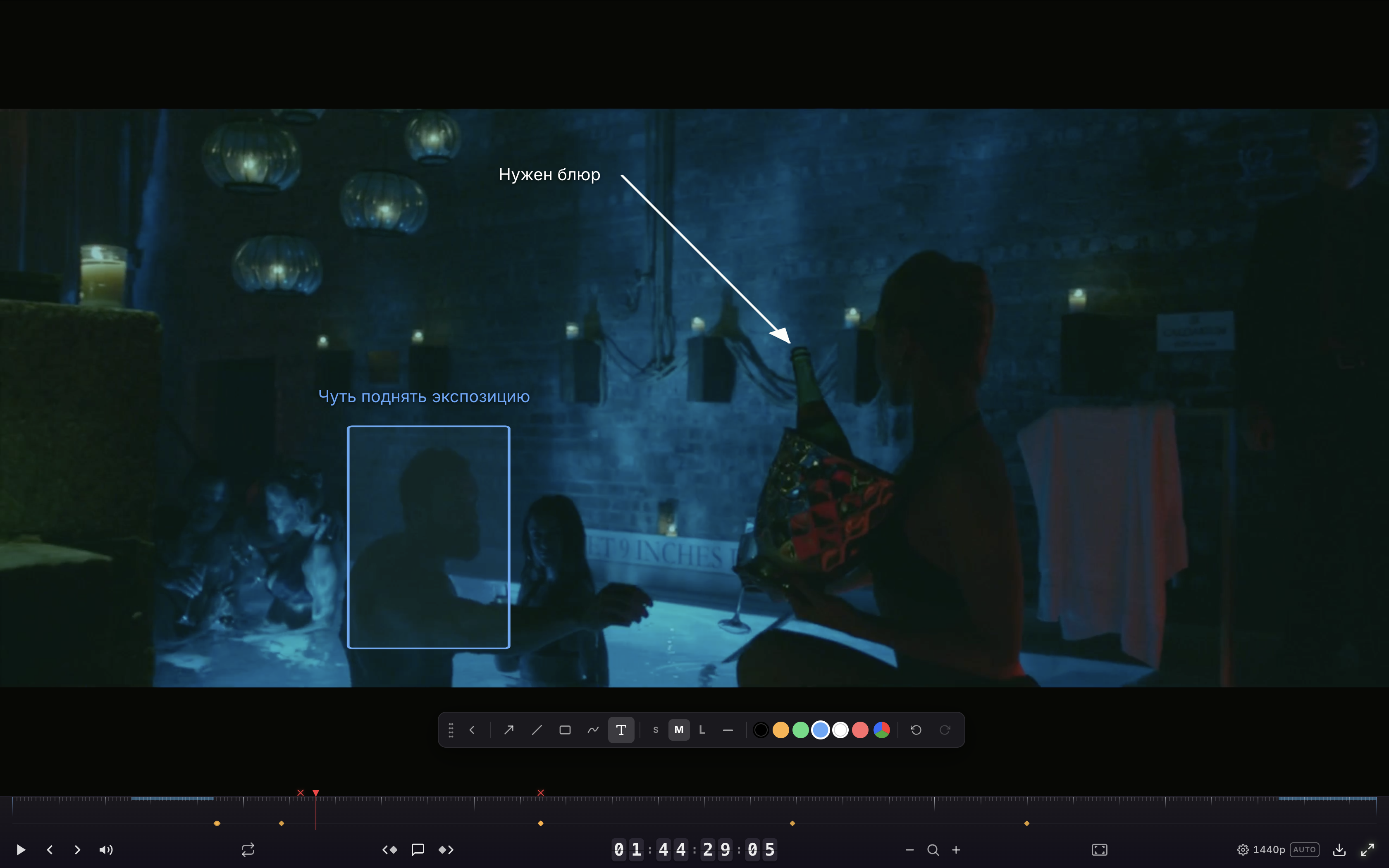The width and height of the screenshot is (1389, 868).
Task: Undo the last annotation
Action: (x=916, y=730)
